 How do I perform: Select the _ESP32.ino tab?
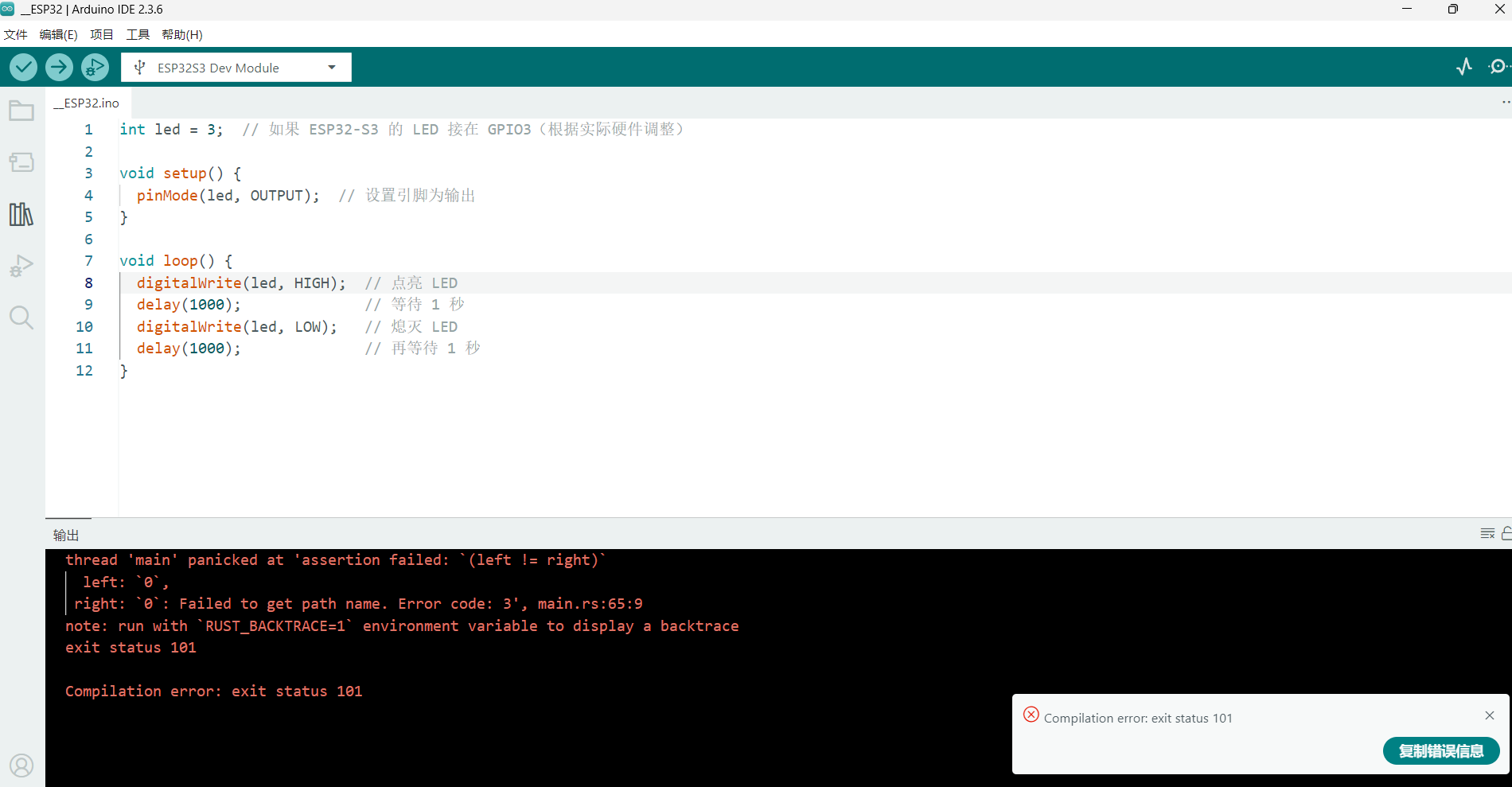coord(88,103)
